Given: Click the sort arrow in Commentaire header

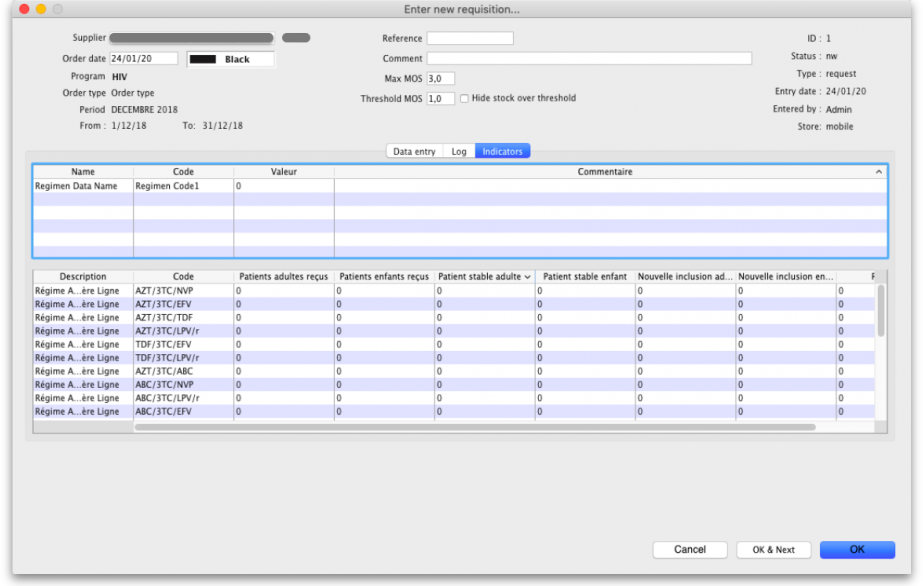Looking at the screenshot, I should [x=879, y=172].
